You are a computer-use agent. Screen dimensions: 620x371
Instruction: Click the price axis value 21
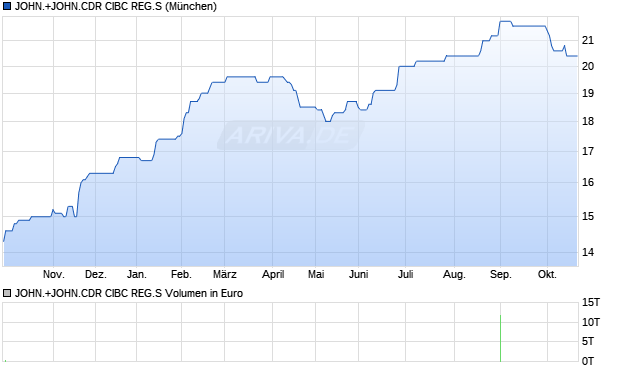tap(588, 40)
